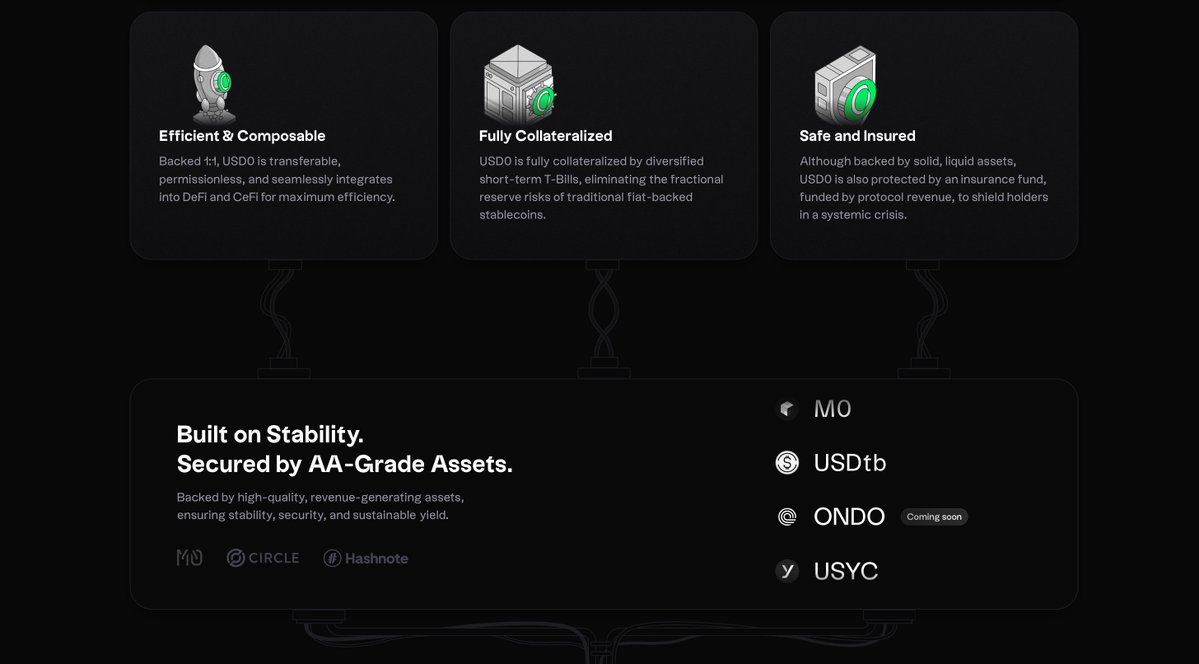Click the Efficient & Composable heading
Image resolution: width=1199 pixels, height=664 pixels.
point(242,135)
